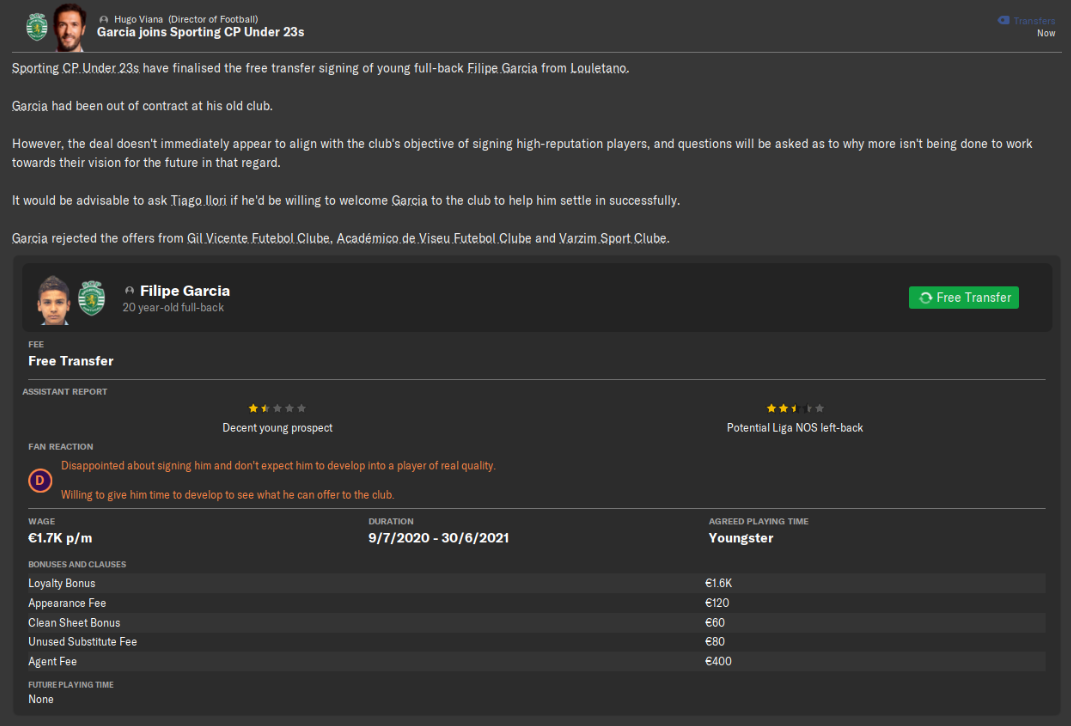Viewport: 1071px width, 726px height.
Task: Click the Transfers tag icon in the header
Action: (x=1003, y=20)
